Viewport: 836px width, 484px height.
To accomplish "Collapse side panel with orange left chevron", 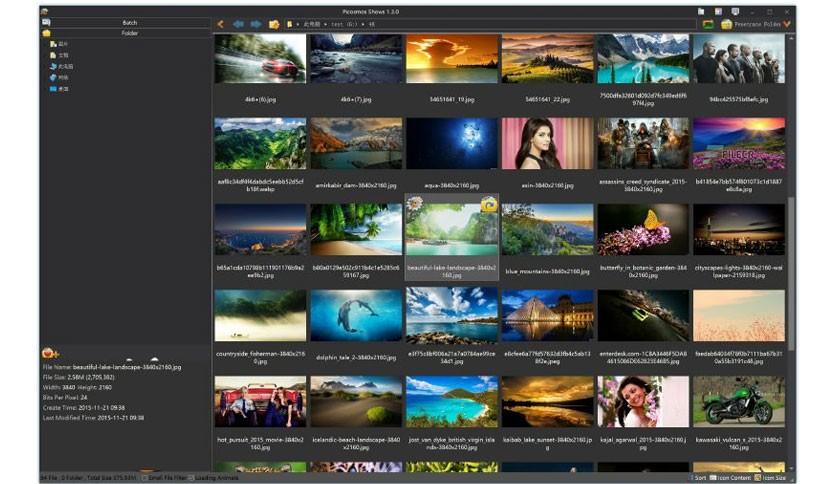I will [221, 24].
